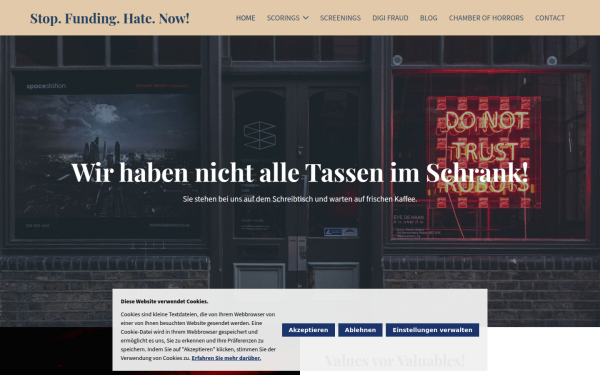Navigate to DIGI FRAUD
This screenshot has height=375, width=600.
pos(390,18)
